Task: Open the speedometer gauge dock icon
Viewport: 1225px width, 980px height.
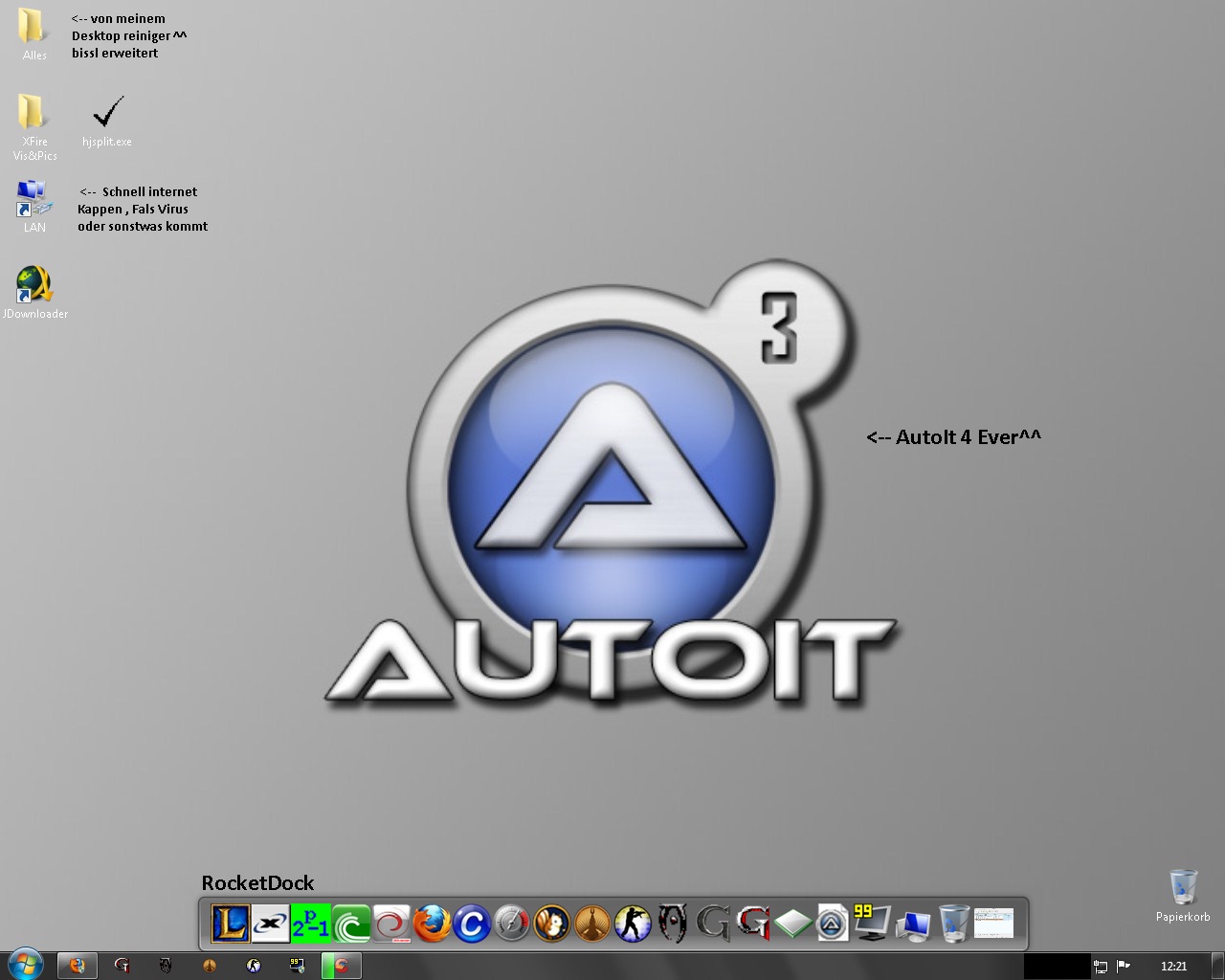Action: tap(512, 924)
